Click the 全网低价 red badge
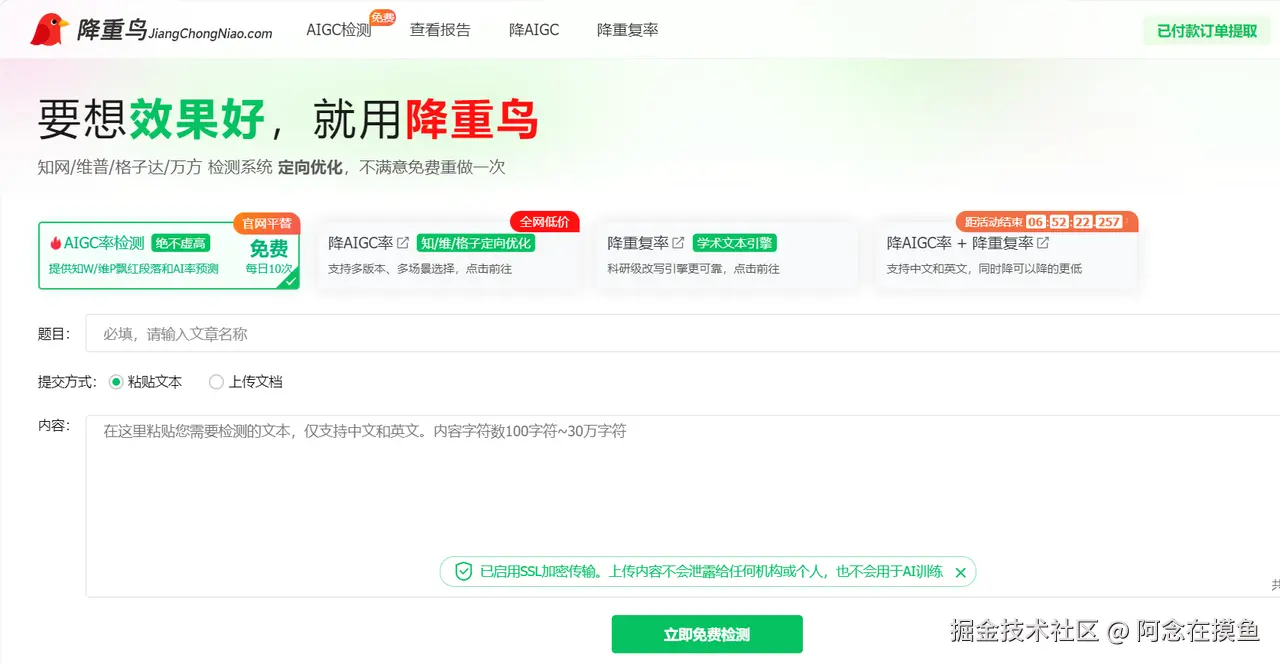 545,222
